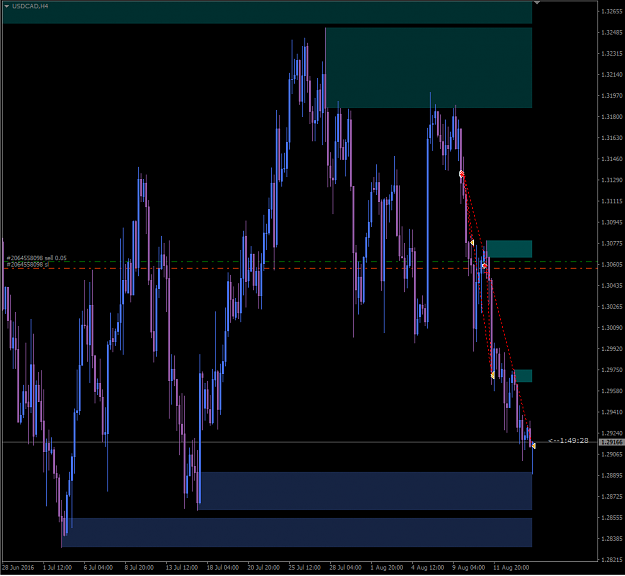Viewport: 625px width, 576px height.
Task: Click the '13 Jul 12:00' time label
Action: [x=181, y=568]
